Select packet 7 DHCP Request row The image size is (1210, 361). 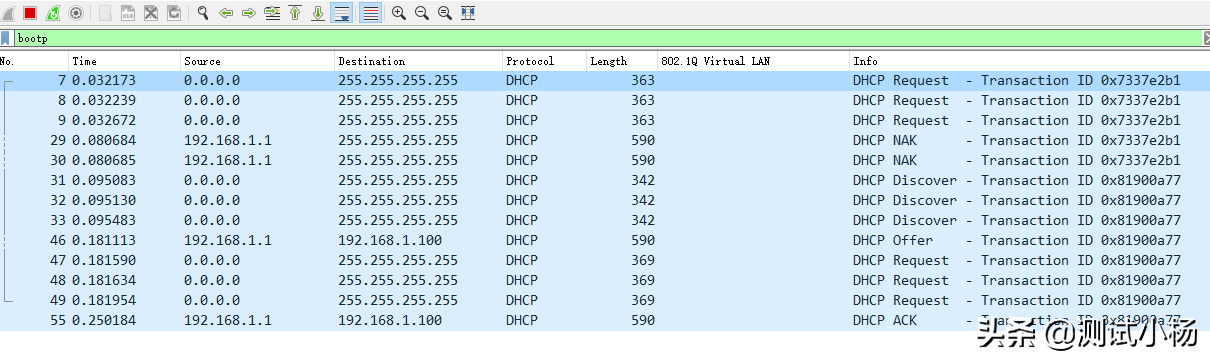point(605,80)
